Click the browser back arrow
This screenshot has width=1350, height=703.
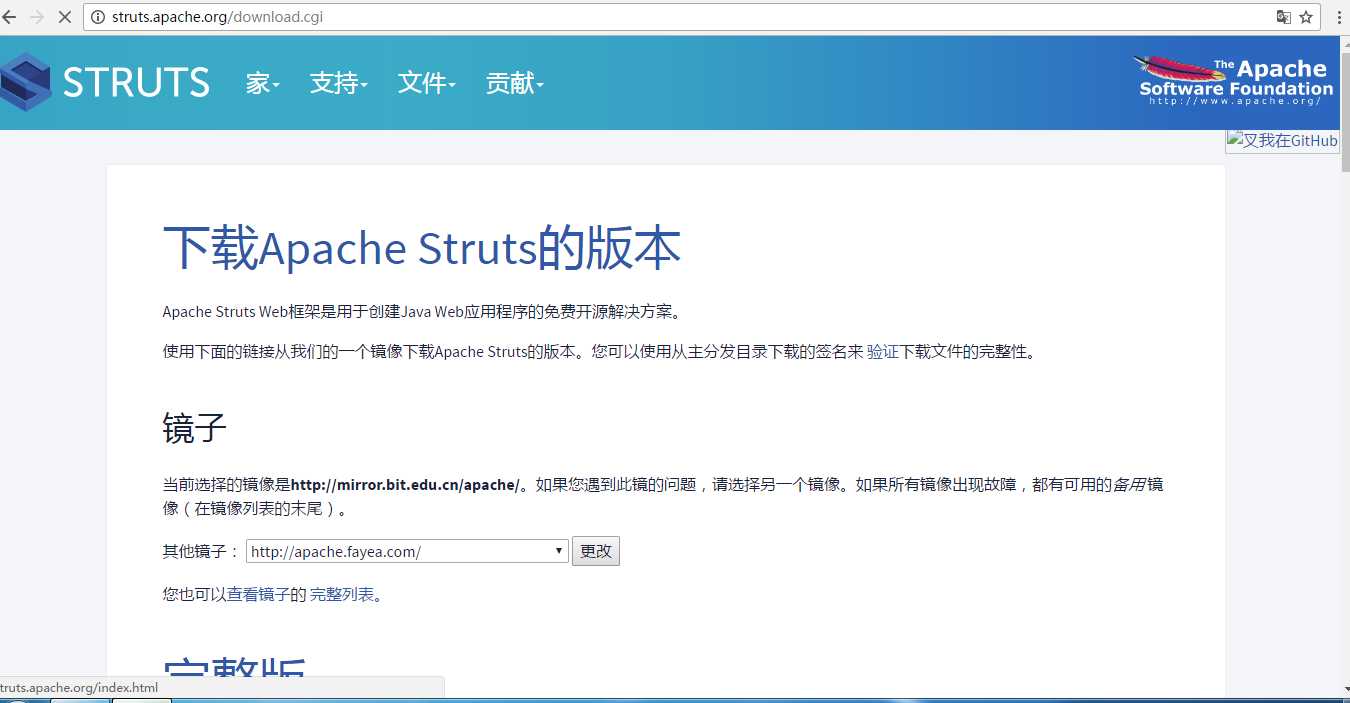coord(9,17)
